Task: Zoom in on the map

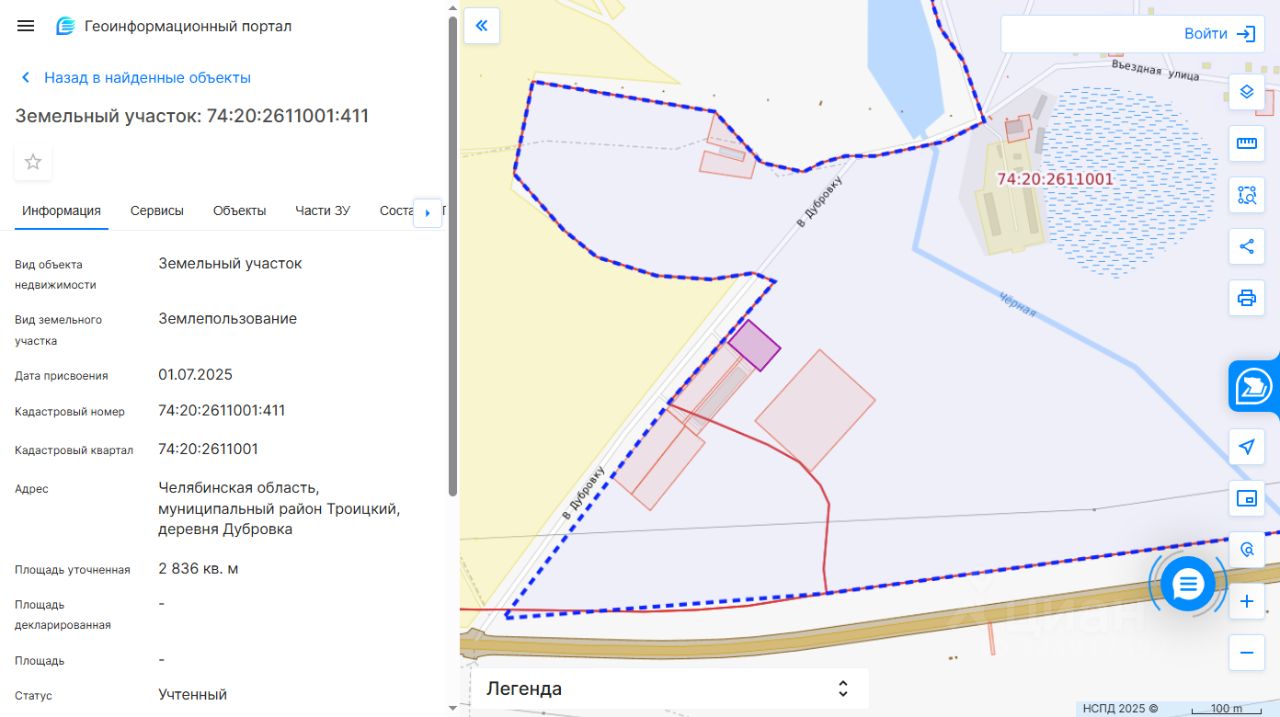Action: click(1246, 601)
